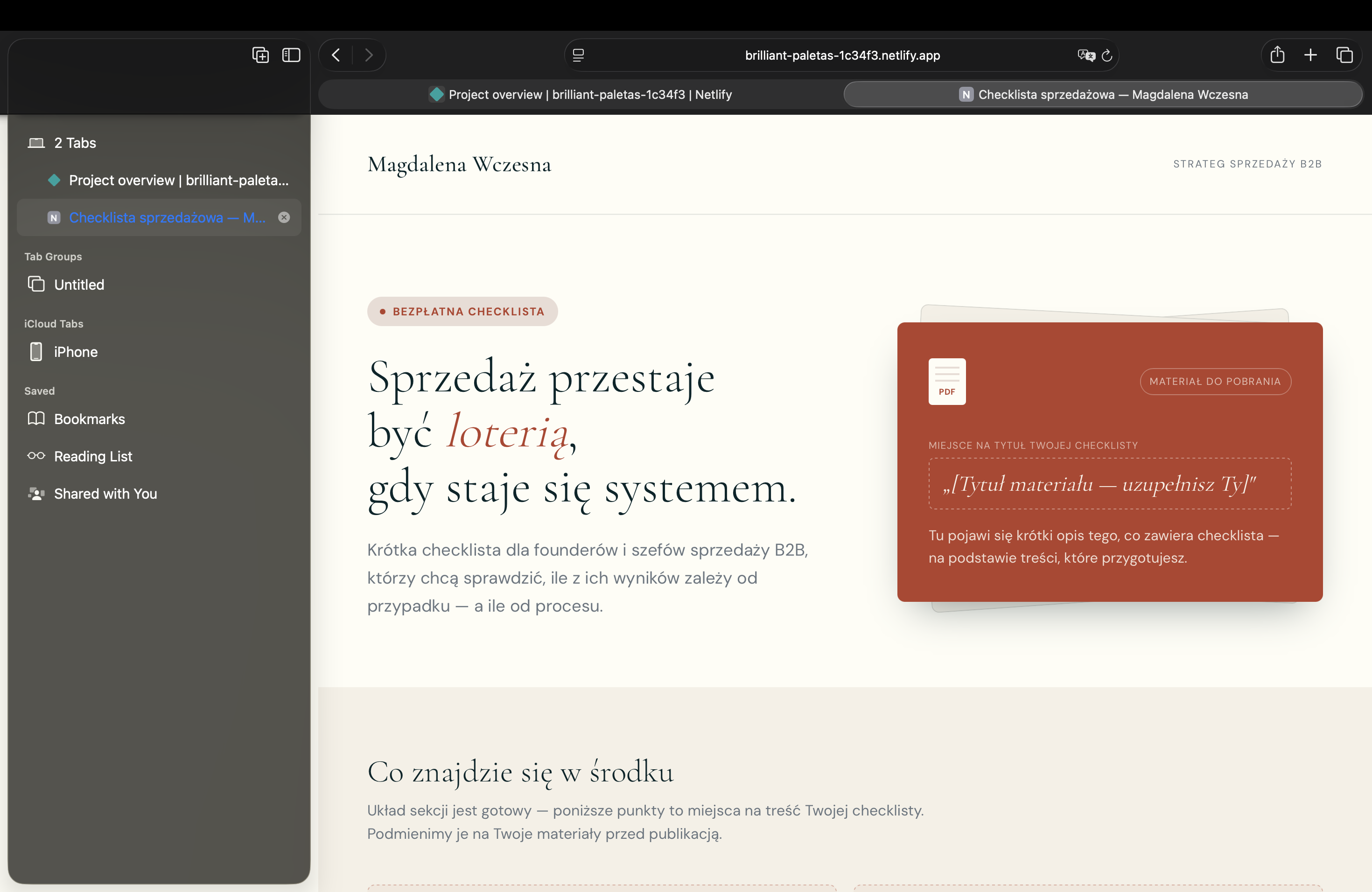This screenshot has height=892, width=1372.
Task: Toggle the sidebar icon in toolbar
Action: coord(291,56)
